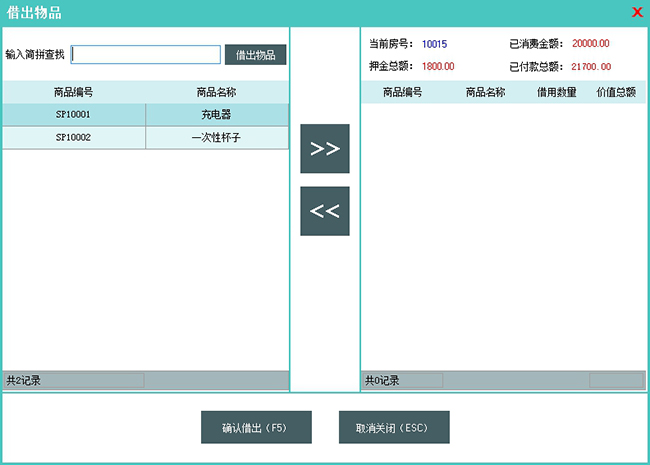Click the 借用数量 column header

click(556, 92)
